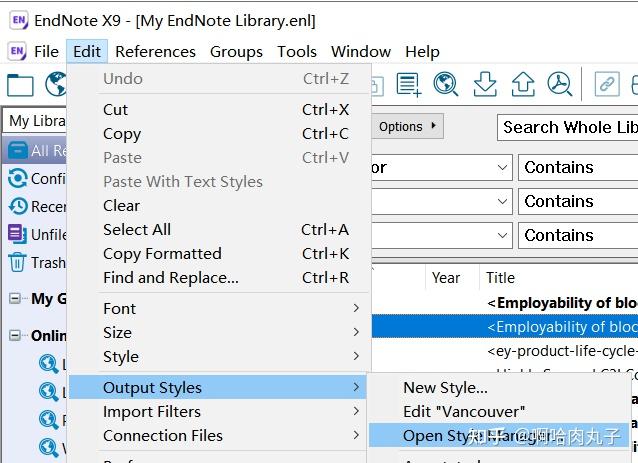Click the Import download-arrow toolbar icon
This screenshot has width=638, height=463.
coord(485,85)
